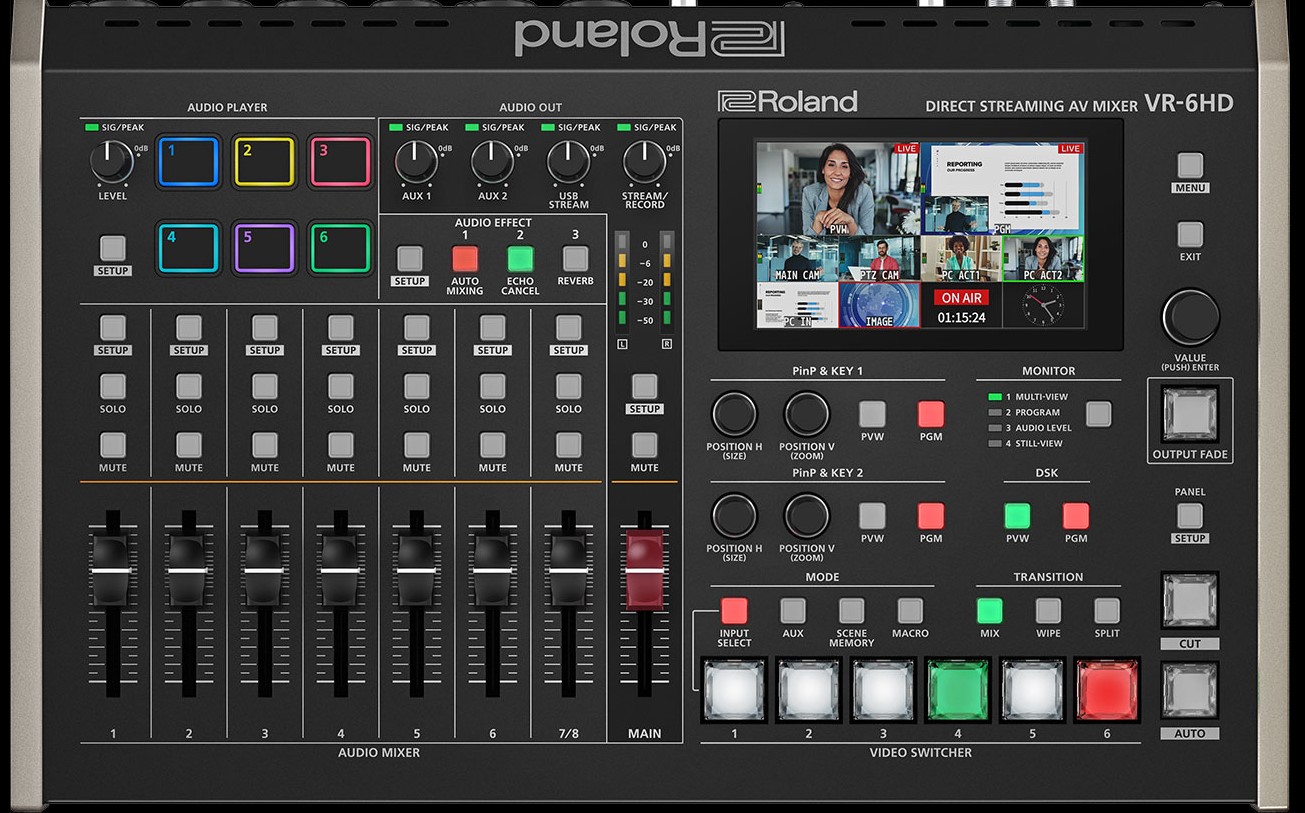
Task: Open the MENU button
Action: click(x=1190, y=165)
